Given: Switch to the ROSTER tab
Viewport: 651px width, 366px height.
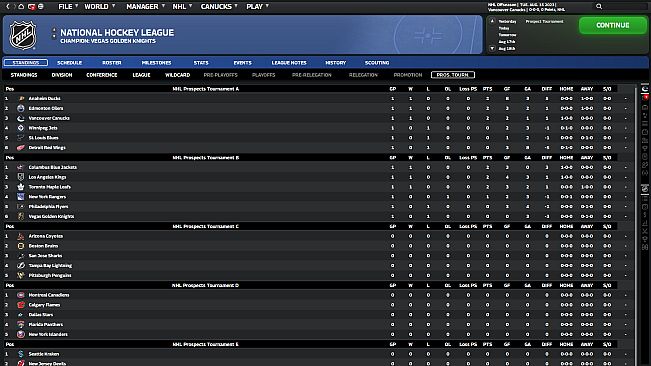Looking at the screenshot, I should [x=112, y=63].
